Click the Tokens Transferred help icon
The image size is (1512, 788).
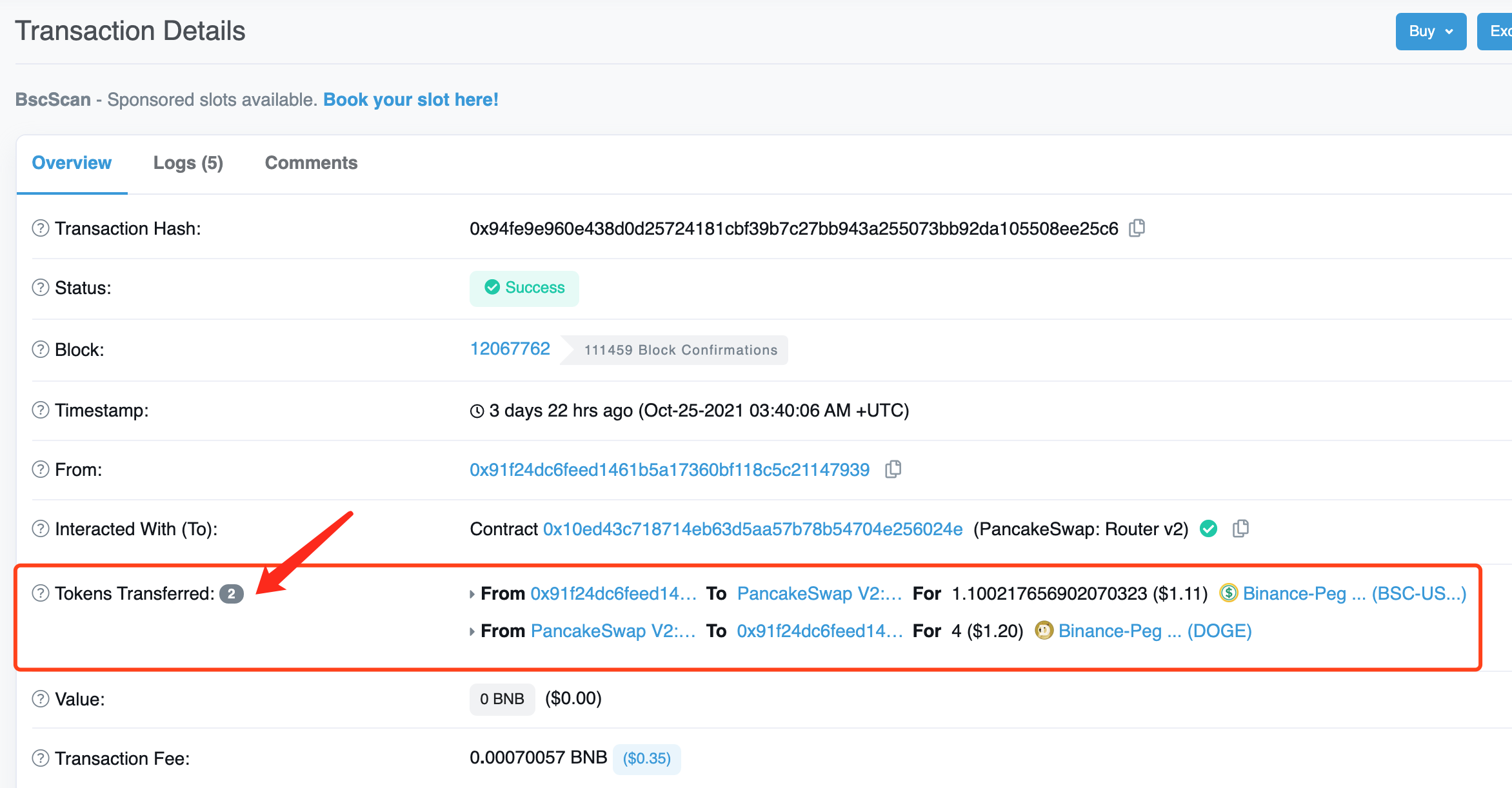pos(41,593)
